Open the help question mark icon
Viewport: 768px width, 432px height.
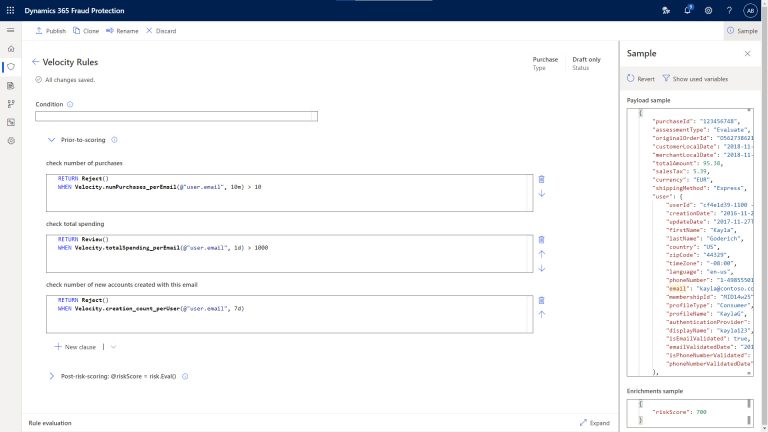[729, 10]
